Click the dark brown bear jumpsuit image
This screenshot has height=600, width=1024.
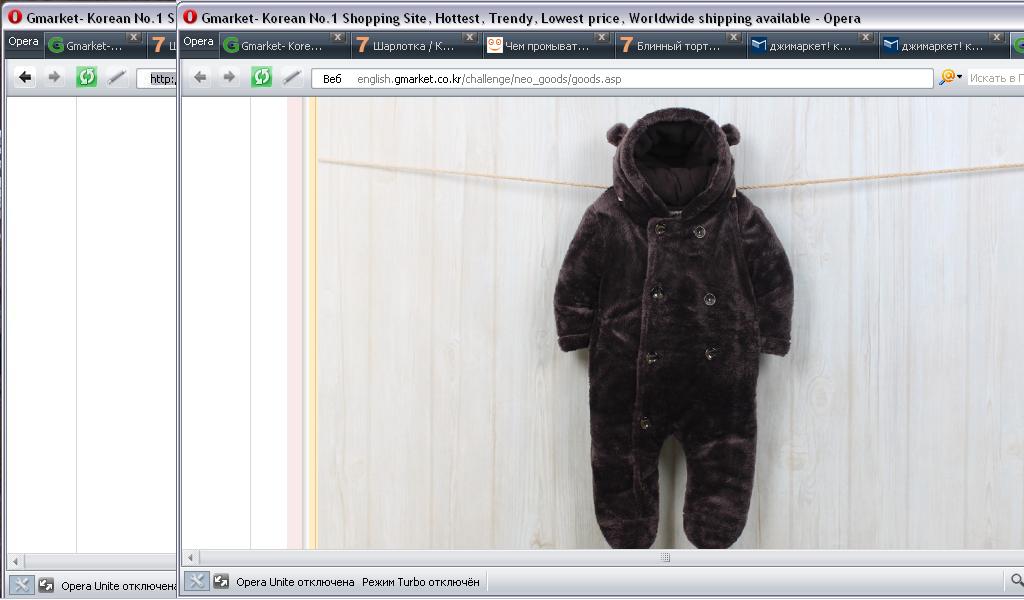point(673,326)
